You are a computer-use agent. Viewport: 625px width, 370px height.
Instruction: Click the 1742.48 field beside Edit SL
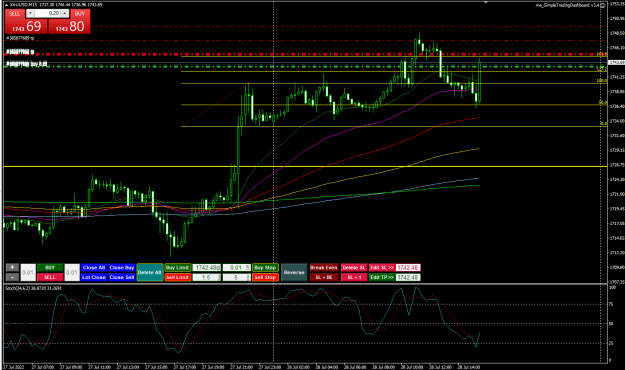(408, 268)
